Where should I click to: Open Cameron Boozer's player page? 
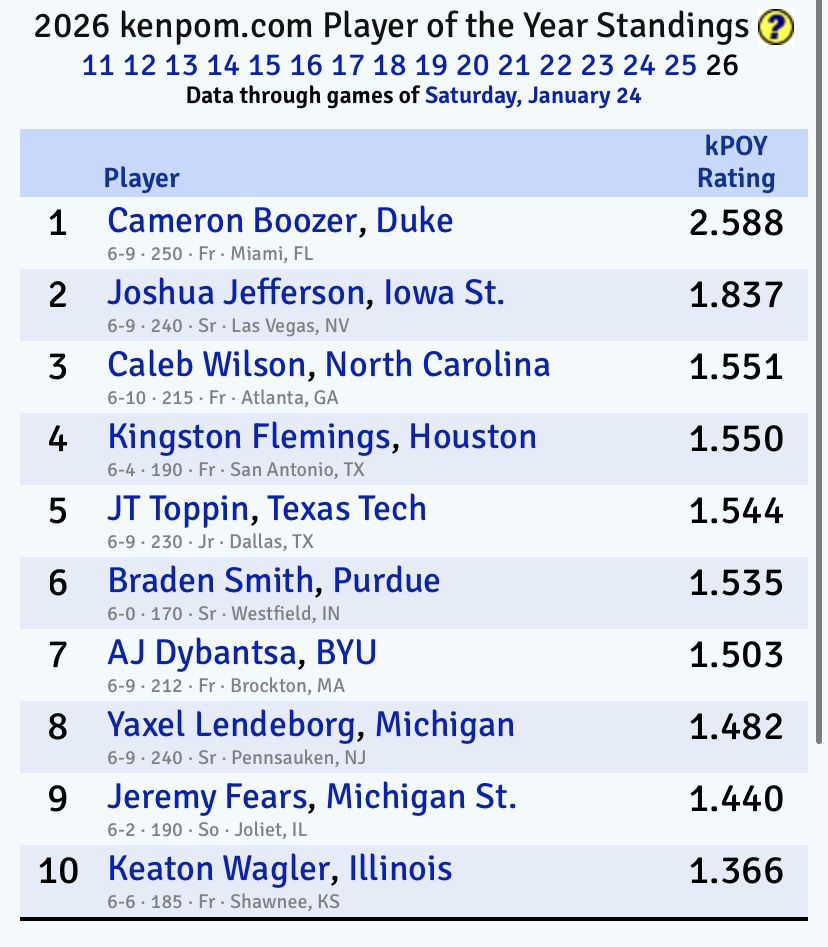tap(231, 220)
